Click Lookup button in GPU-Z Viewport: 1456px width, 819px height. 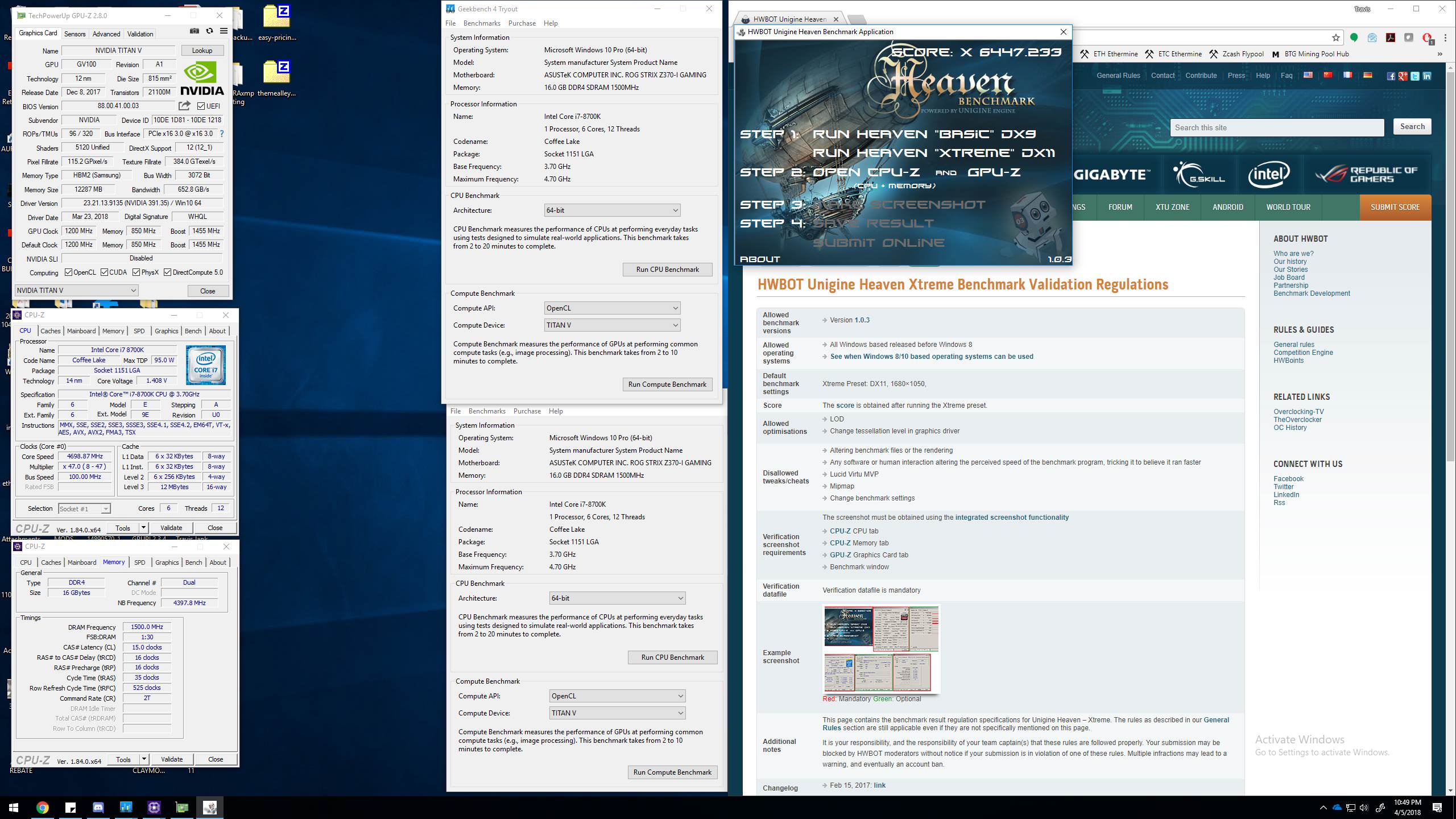pos(202,51)
